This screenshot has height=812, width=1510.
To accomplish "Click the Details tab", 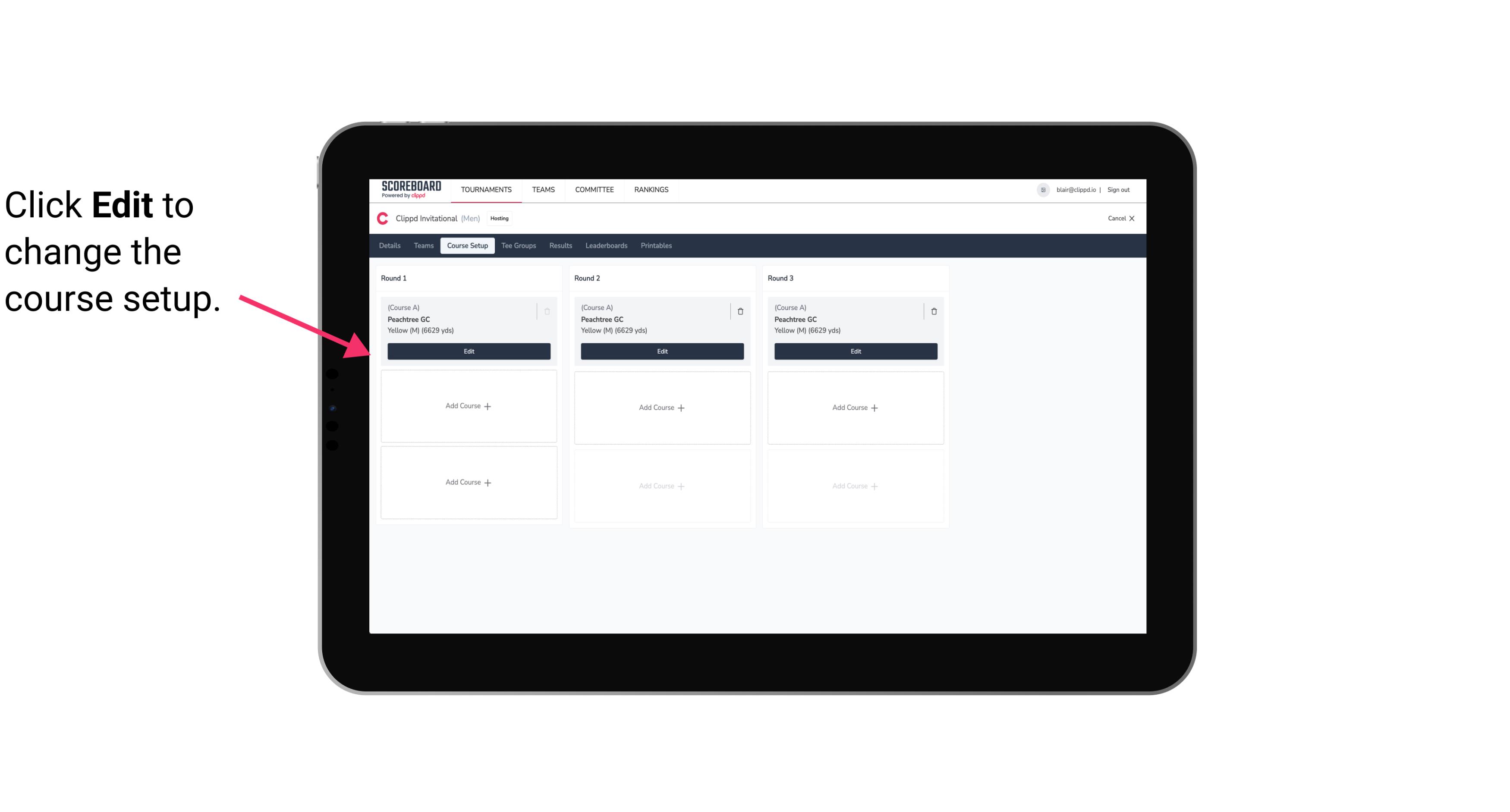I will 390,245.
